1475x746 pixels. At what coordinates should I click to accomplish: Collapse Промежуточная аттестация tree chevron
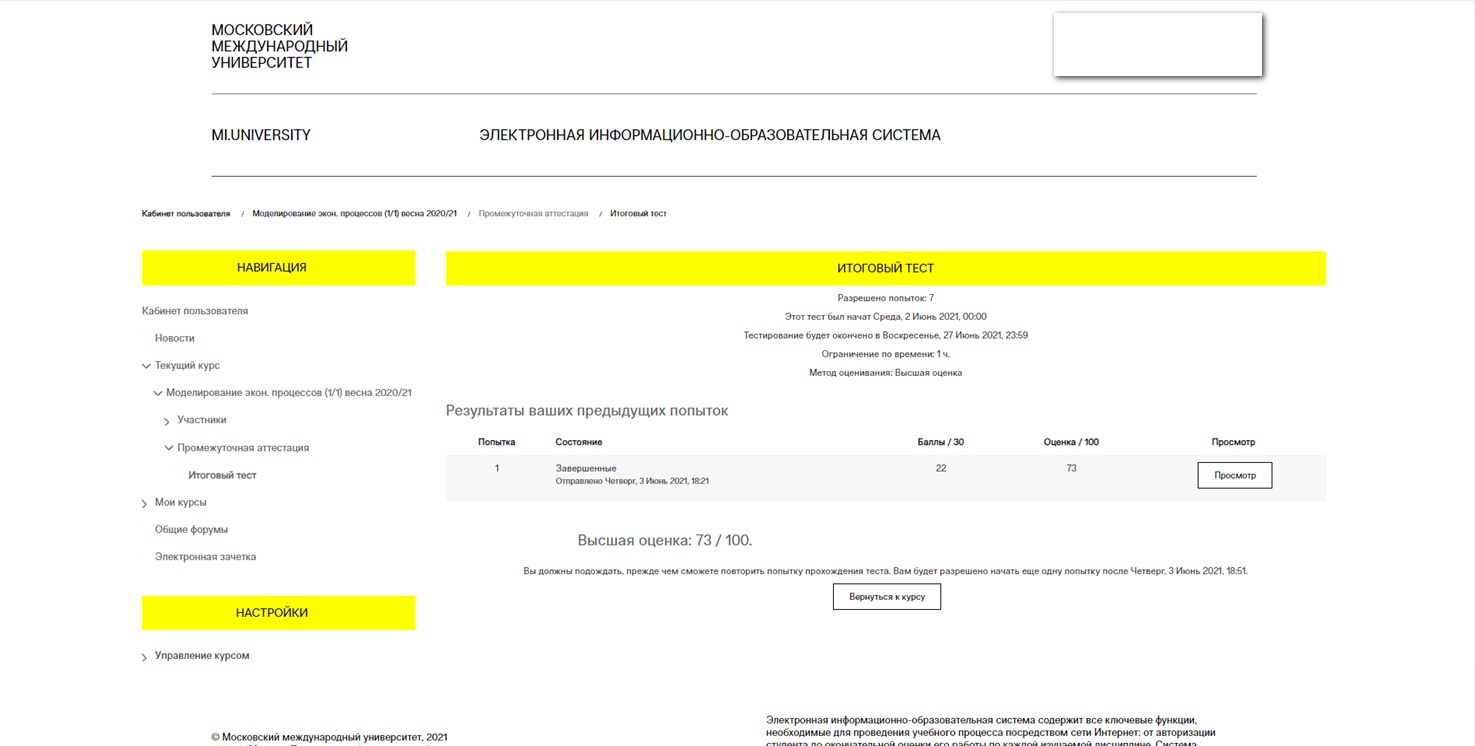pyautogui.click(x=169, y=448)
